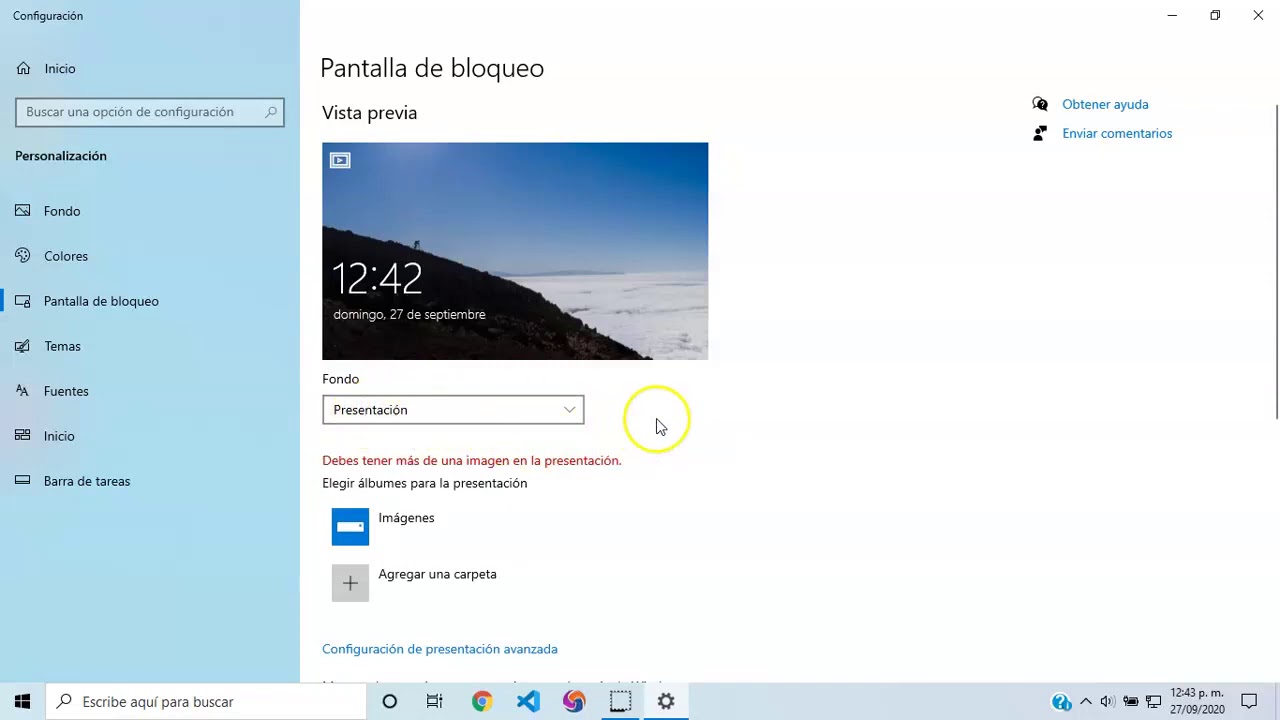
Task: Click the search magnifier in settings search box
Action: click(271, 112)
